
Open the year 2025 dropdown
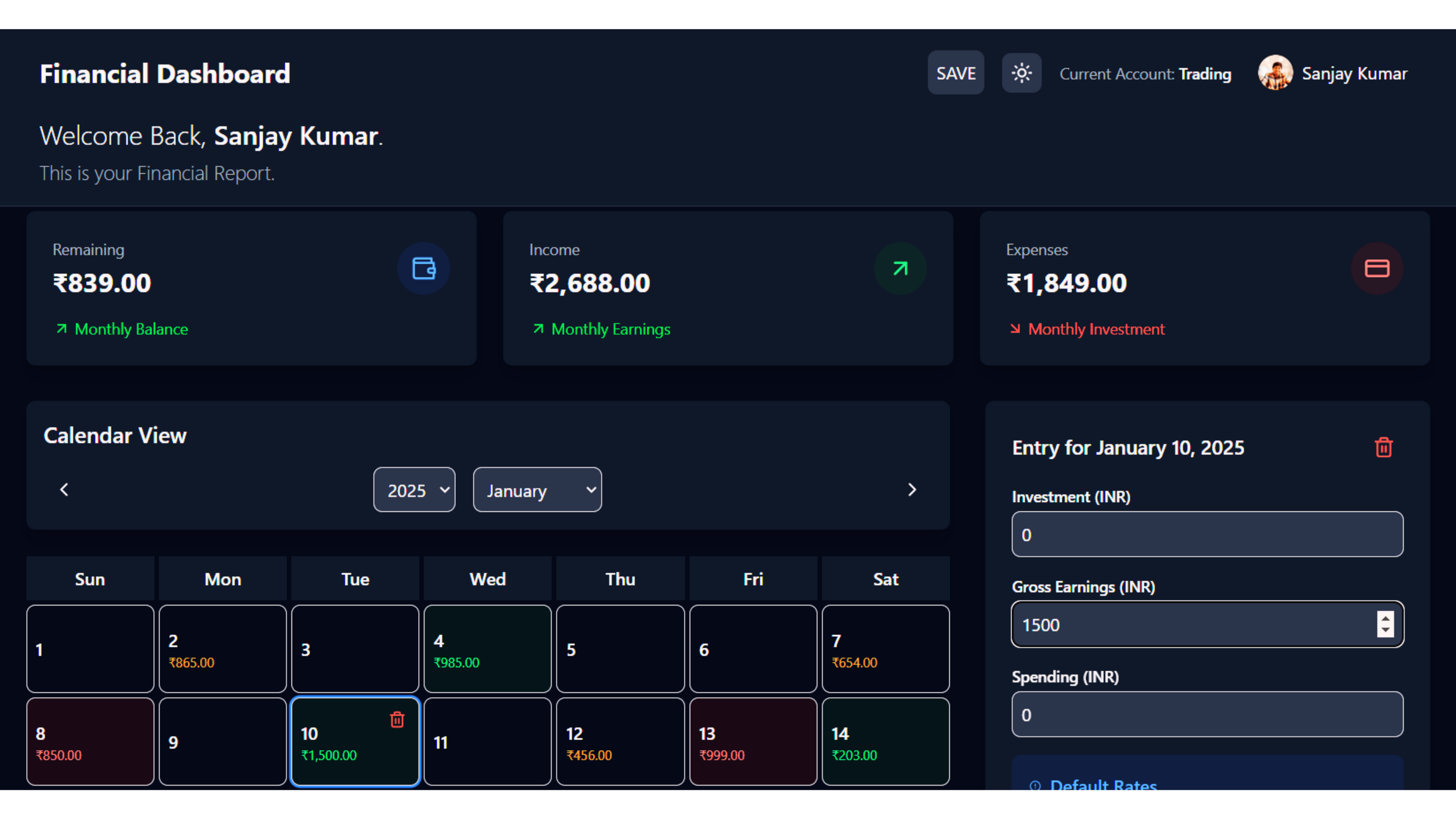click(x=414, y=490)
